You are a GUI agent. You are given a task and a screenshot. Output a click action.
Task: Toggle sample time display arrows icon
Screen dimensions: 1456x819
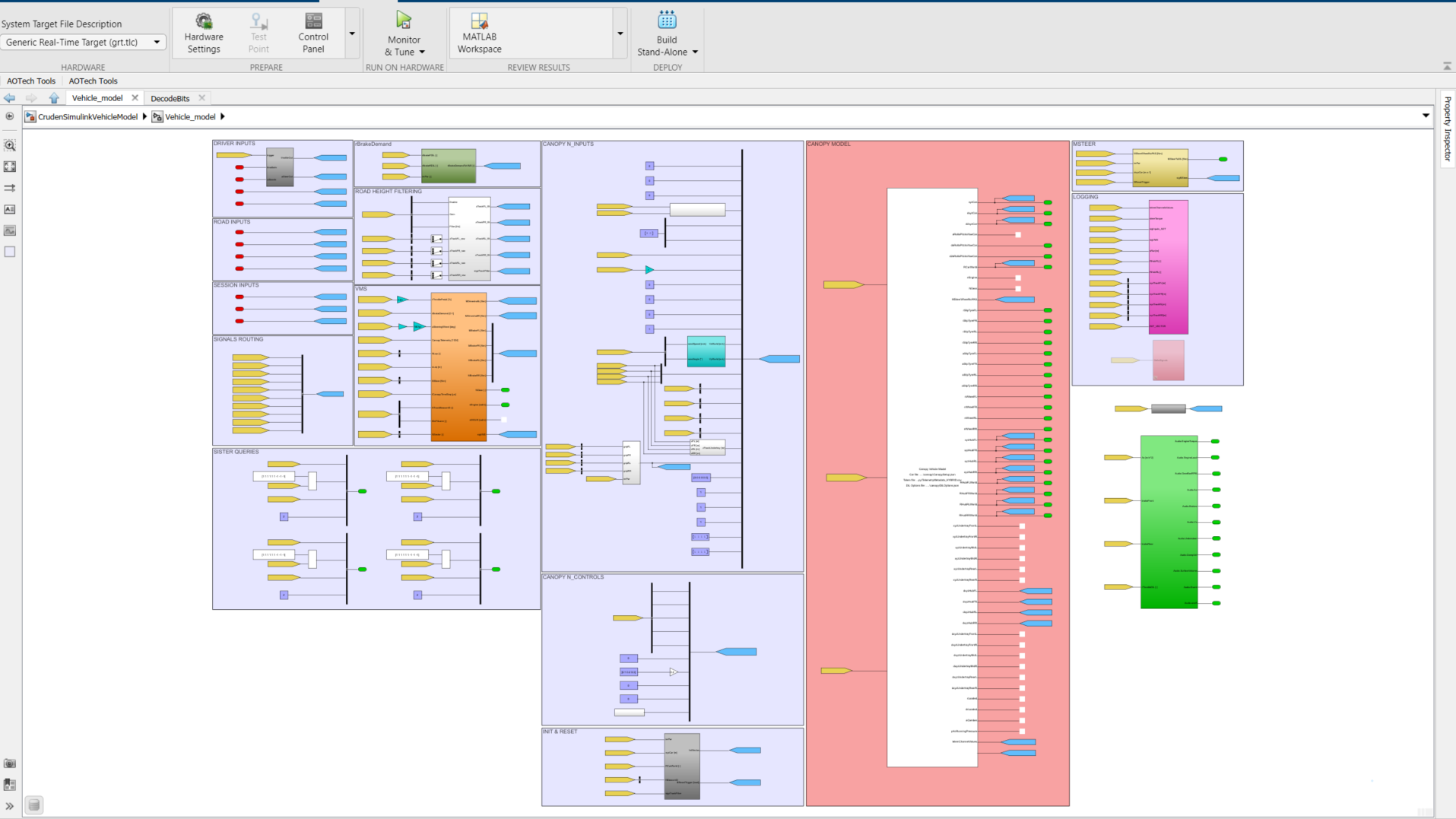click(x=10, y=188)
